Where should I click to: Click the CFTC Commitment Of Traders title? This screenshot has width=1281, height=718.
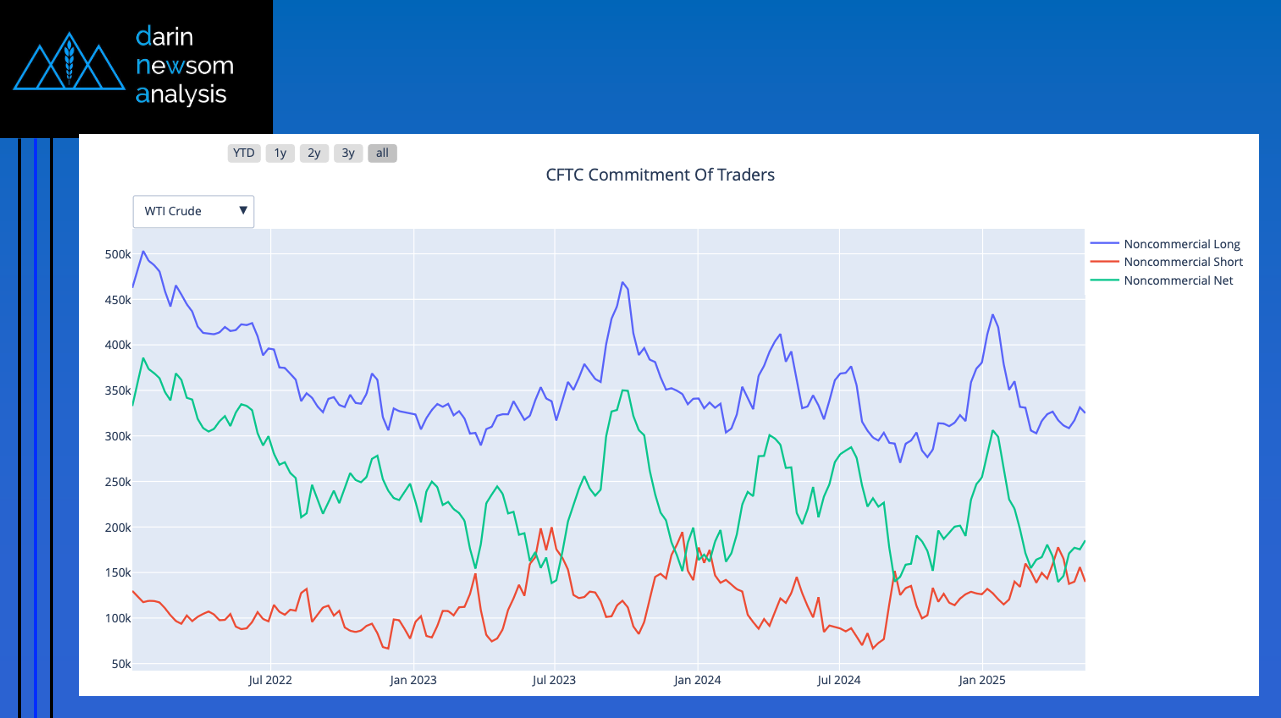660,175
